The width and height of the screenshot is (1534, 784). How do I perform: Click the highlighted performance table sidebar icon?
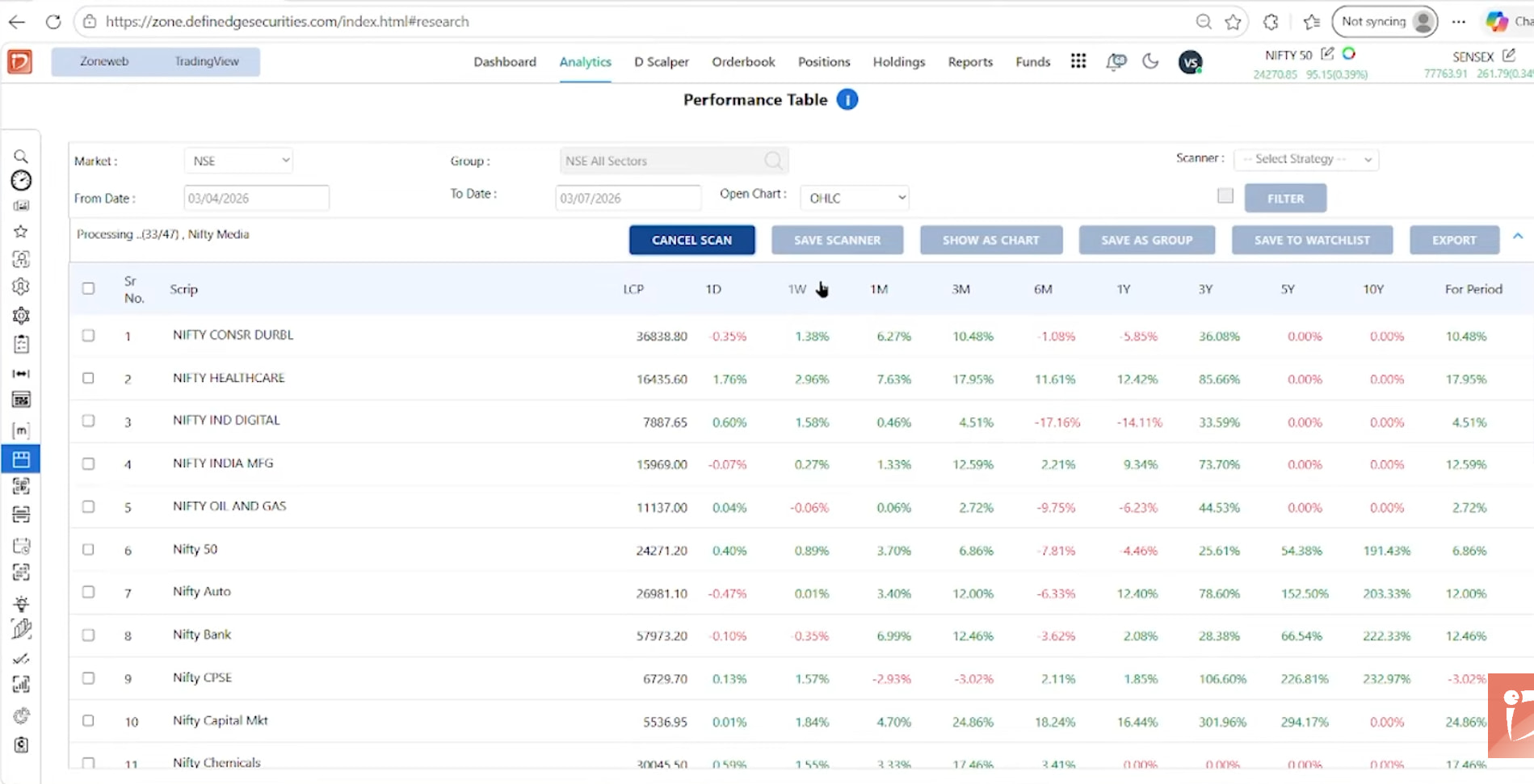(21, 459)
